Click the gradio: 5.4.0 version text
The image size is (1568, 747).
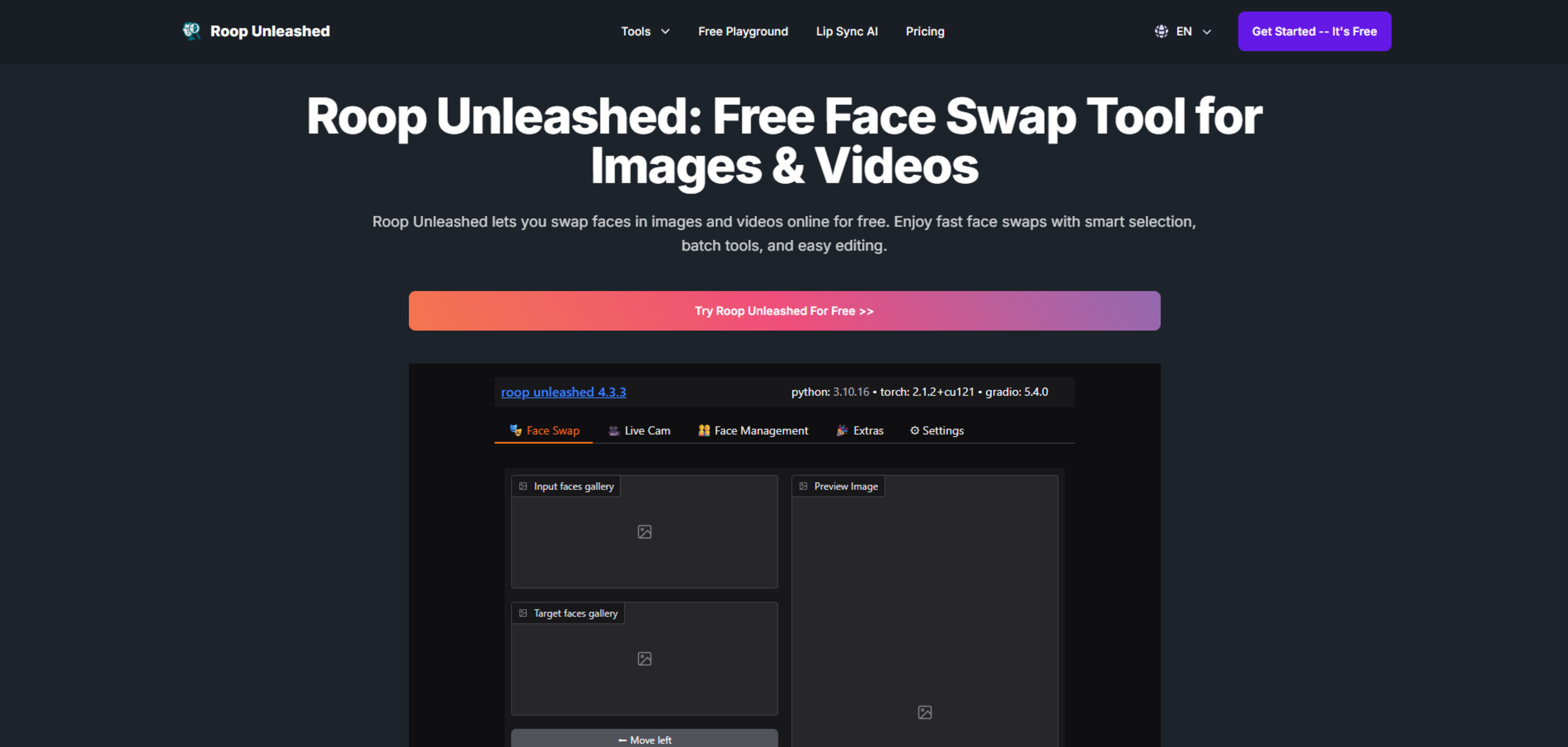[1016, 391]
